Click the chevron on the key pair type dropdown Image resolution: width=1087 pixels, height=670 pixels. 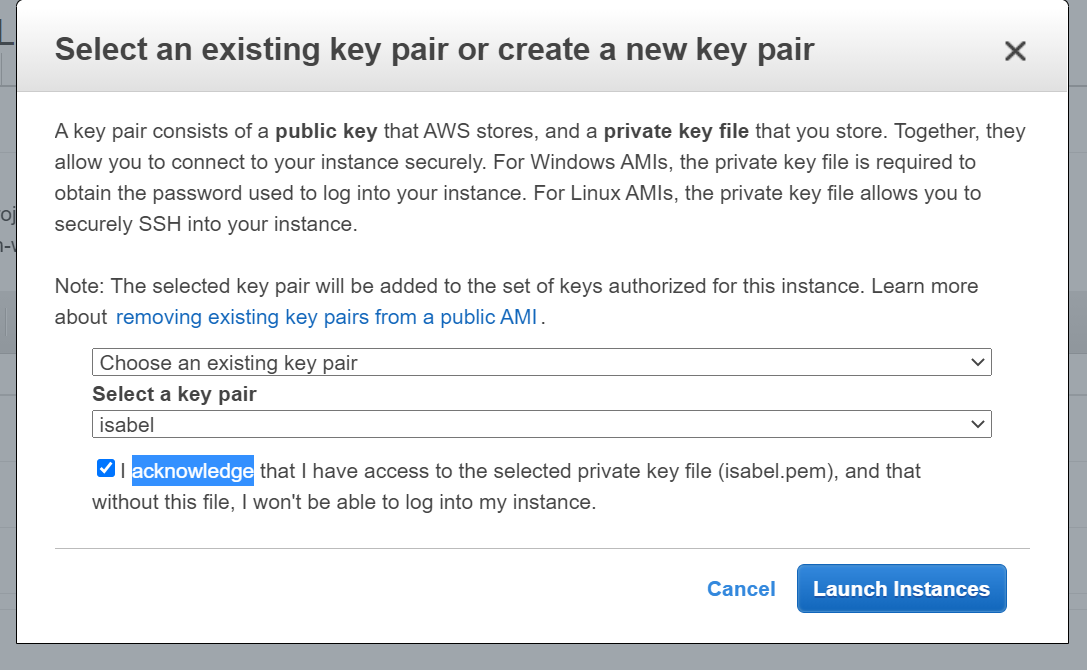[x=978, y=361]
